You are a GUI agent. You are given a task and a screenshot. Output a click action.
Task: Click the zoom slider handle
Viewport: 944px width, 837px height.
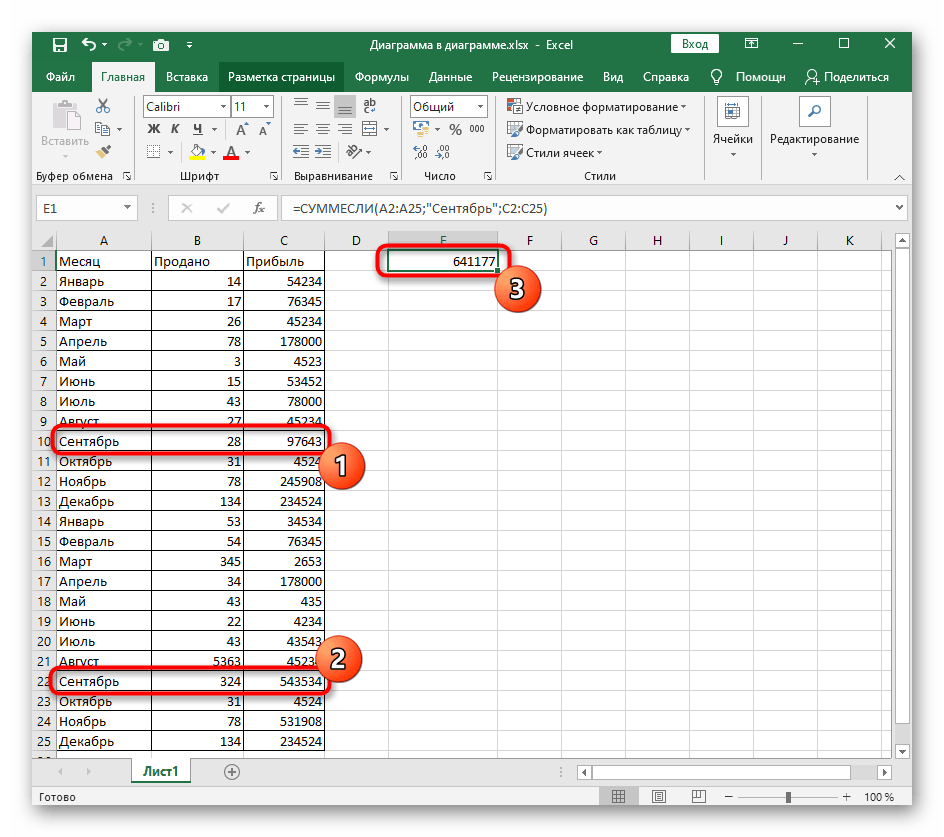(788, 797)
